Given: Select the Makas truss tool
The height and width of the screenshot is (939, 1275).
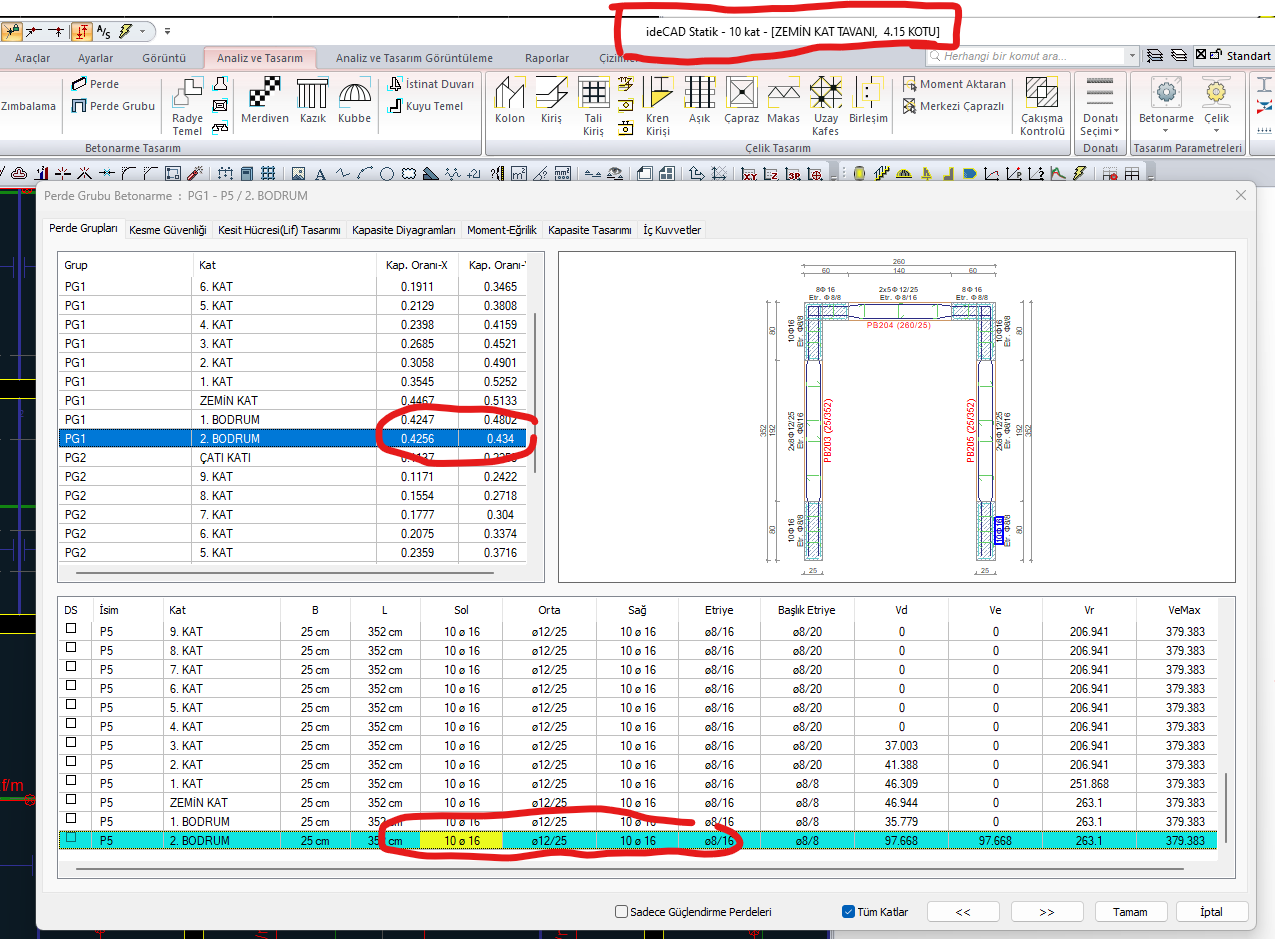Looking at the screenshot, I should pyautogui.click(x=783, y=100).
